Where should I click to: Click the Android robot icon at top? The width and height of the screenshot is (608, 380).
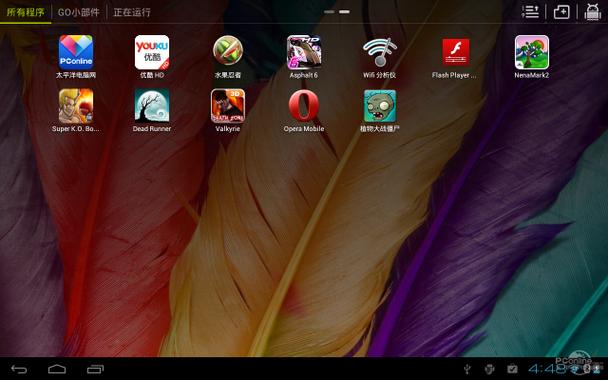(593, 12)
